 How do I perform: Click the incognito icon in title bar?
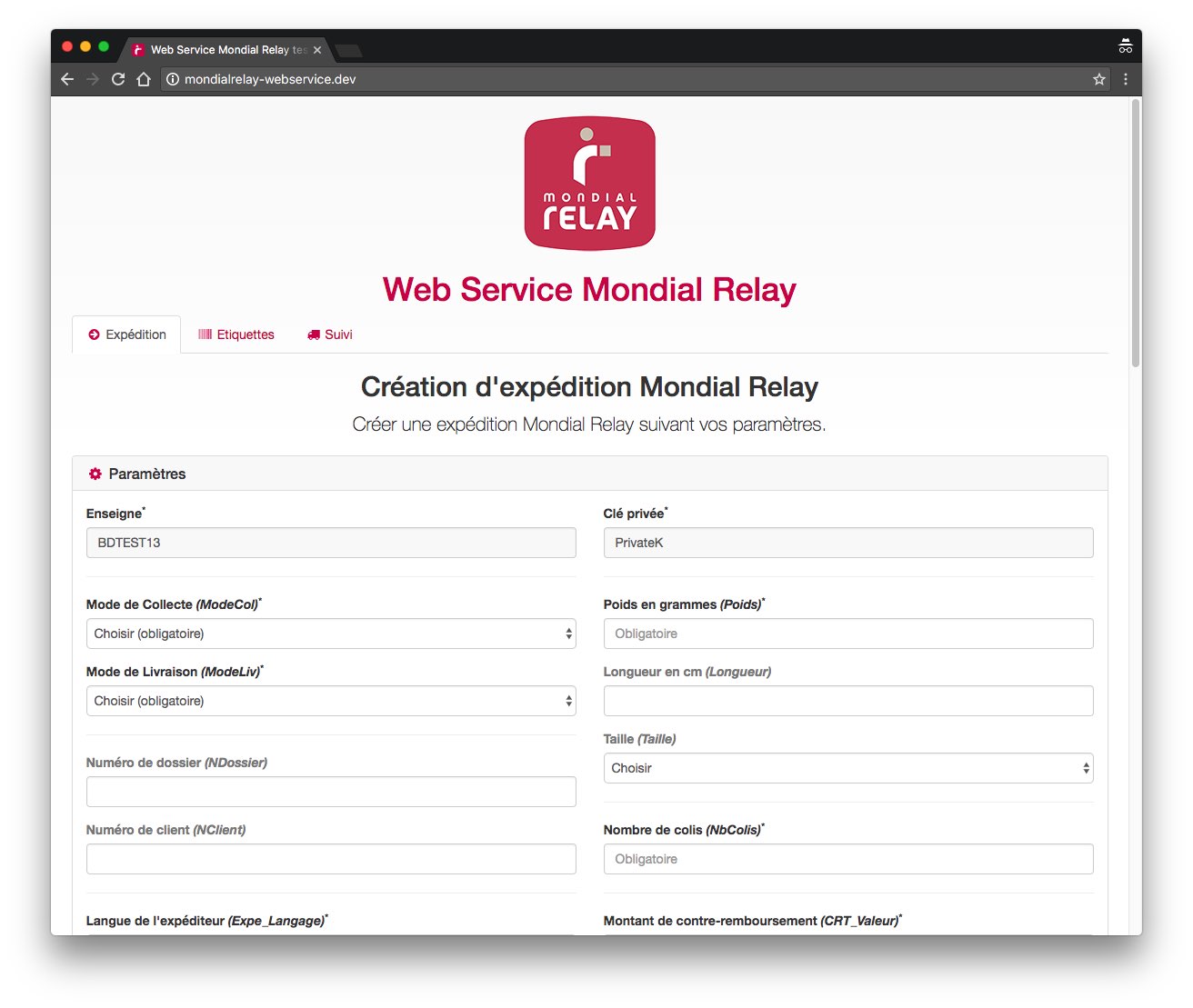pyautogui.click(x=1126, y=45)
